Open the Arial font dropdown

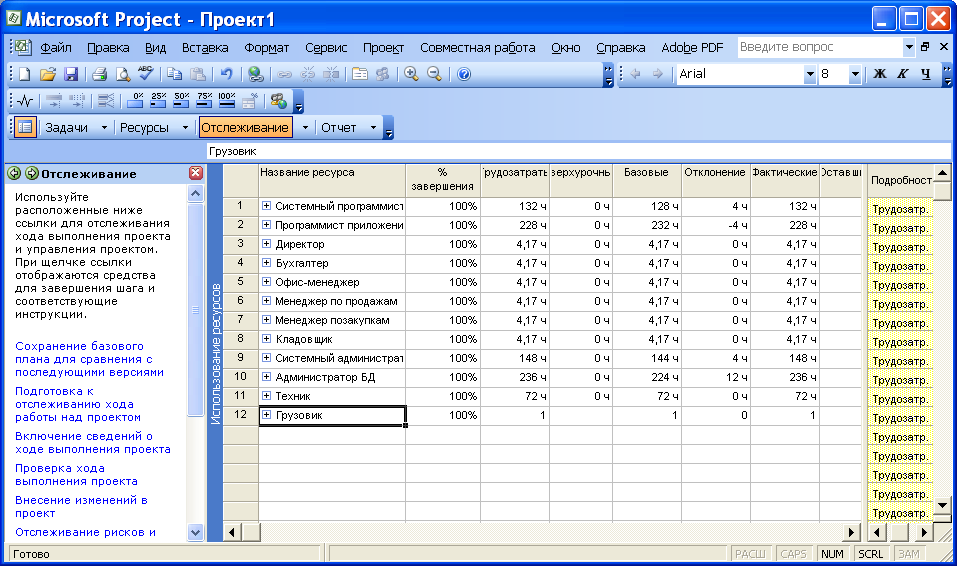tap(810, 74)
